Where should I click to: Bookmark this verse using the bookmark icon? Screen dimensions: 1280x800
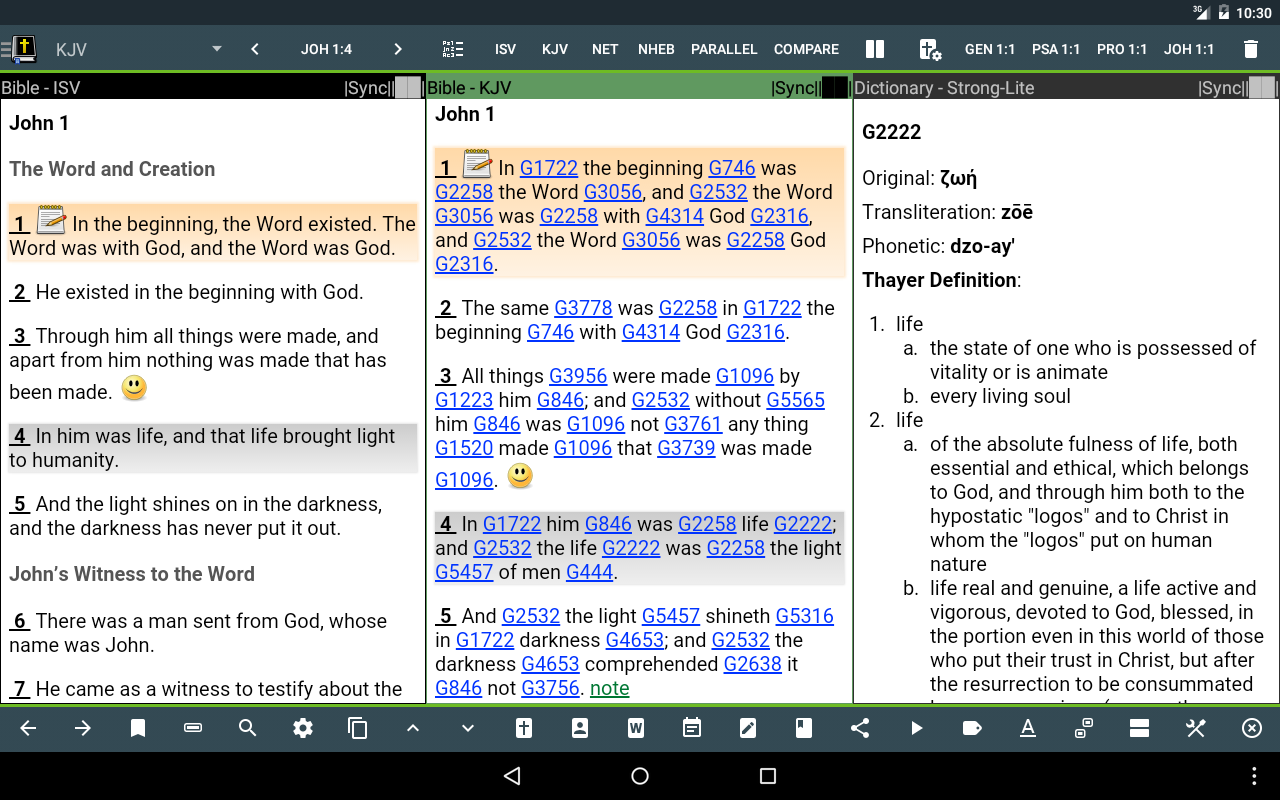(137, 728)
